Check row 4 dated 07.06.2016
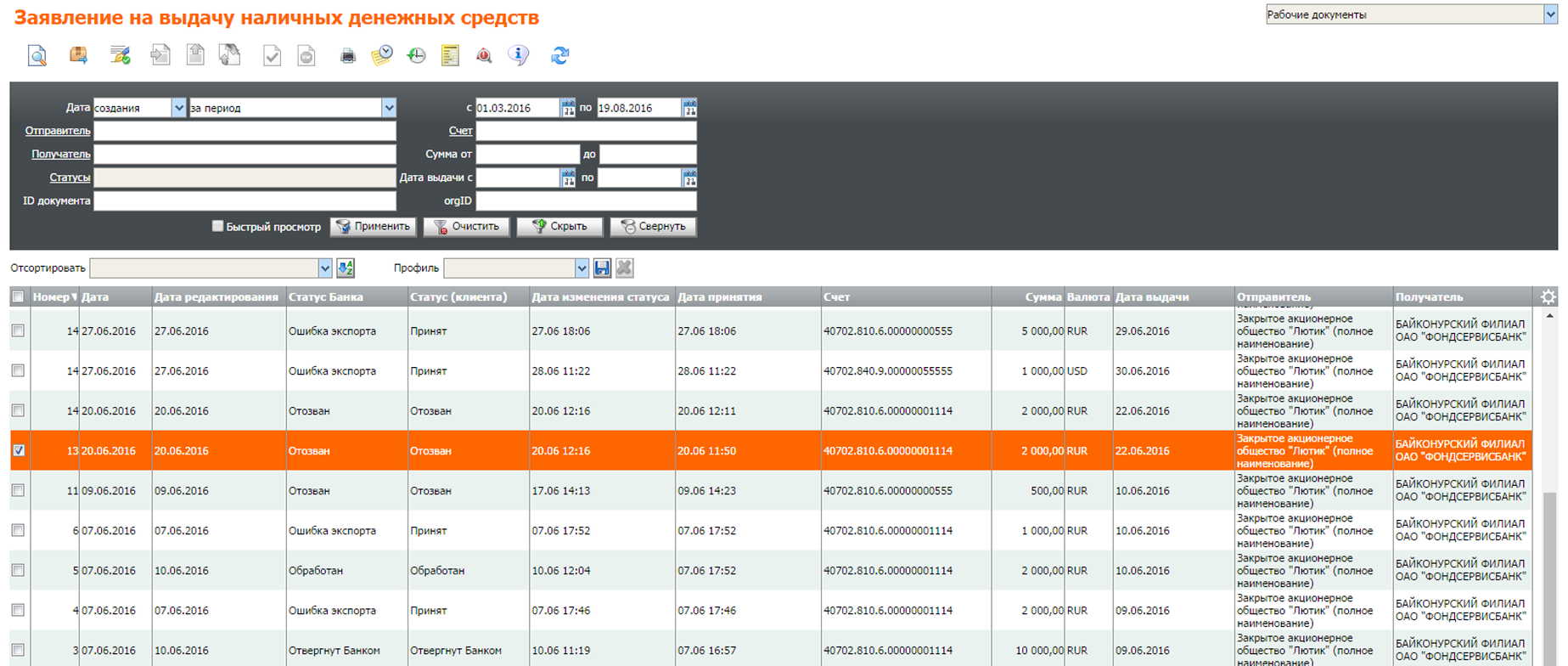This screenshot has height=666, width=1568. (18, 611)
